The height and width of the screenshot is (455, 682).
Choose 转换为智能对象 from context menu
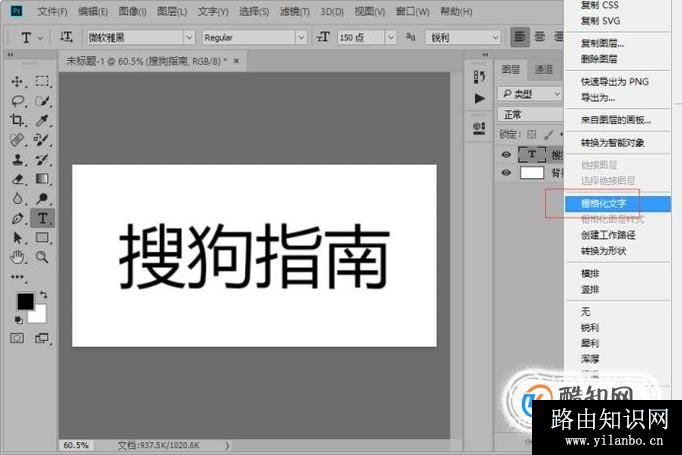pos(618,142)
